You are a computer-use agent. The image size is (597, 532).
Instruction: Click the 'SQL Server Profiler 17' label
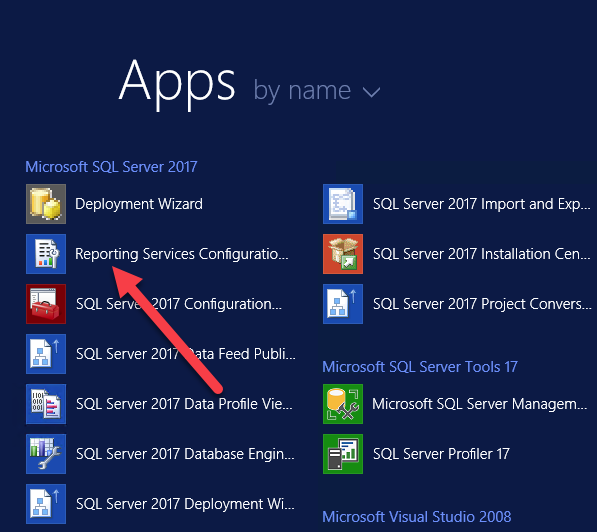tap(441, 454)
